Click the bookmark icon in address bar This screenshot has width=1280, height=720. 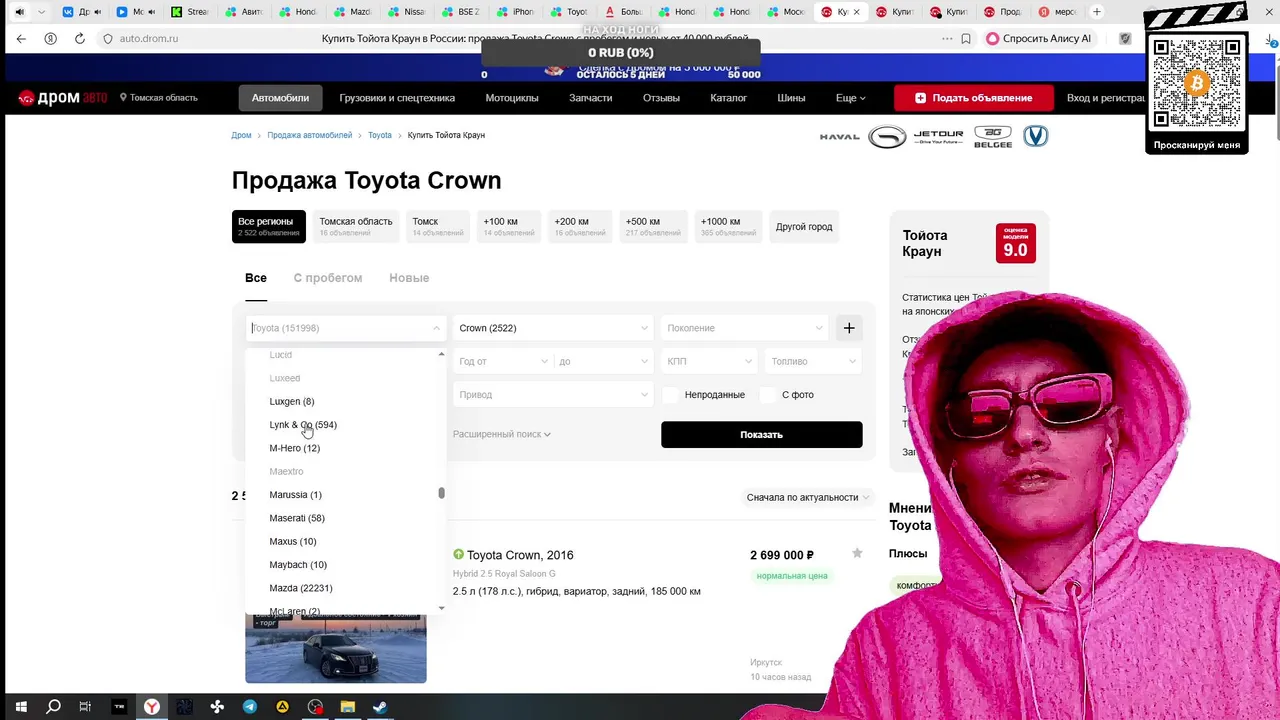(966, 38)
